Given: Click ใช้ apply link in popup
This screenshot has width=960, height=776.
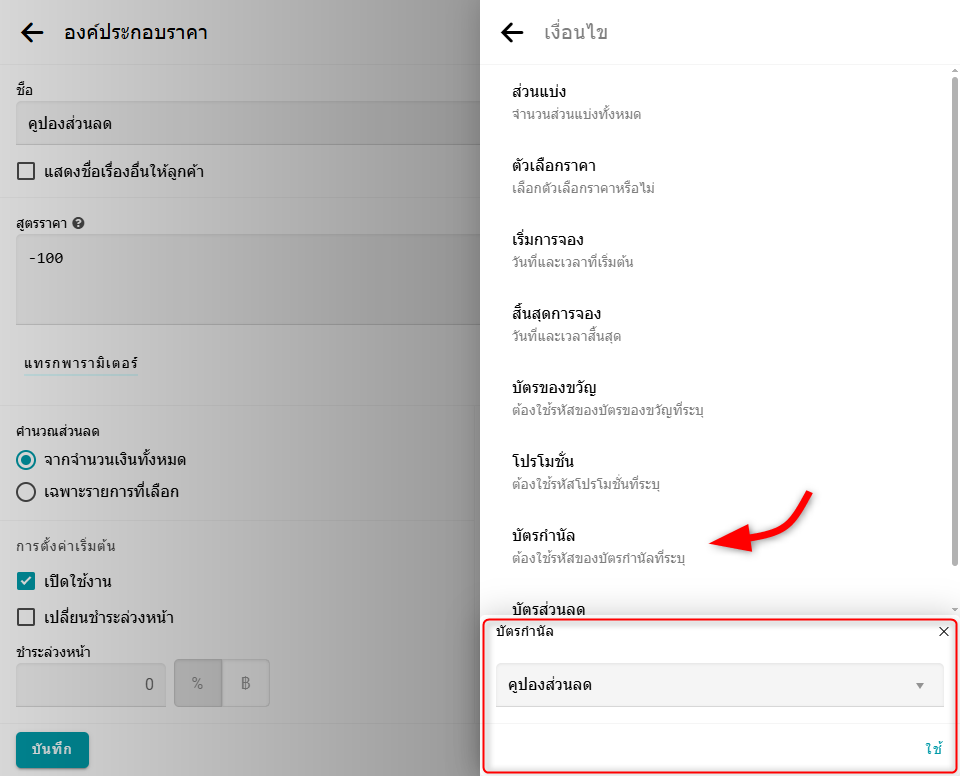Looking at the screenshot, I should (933, 749).
